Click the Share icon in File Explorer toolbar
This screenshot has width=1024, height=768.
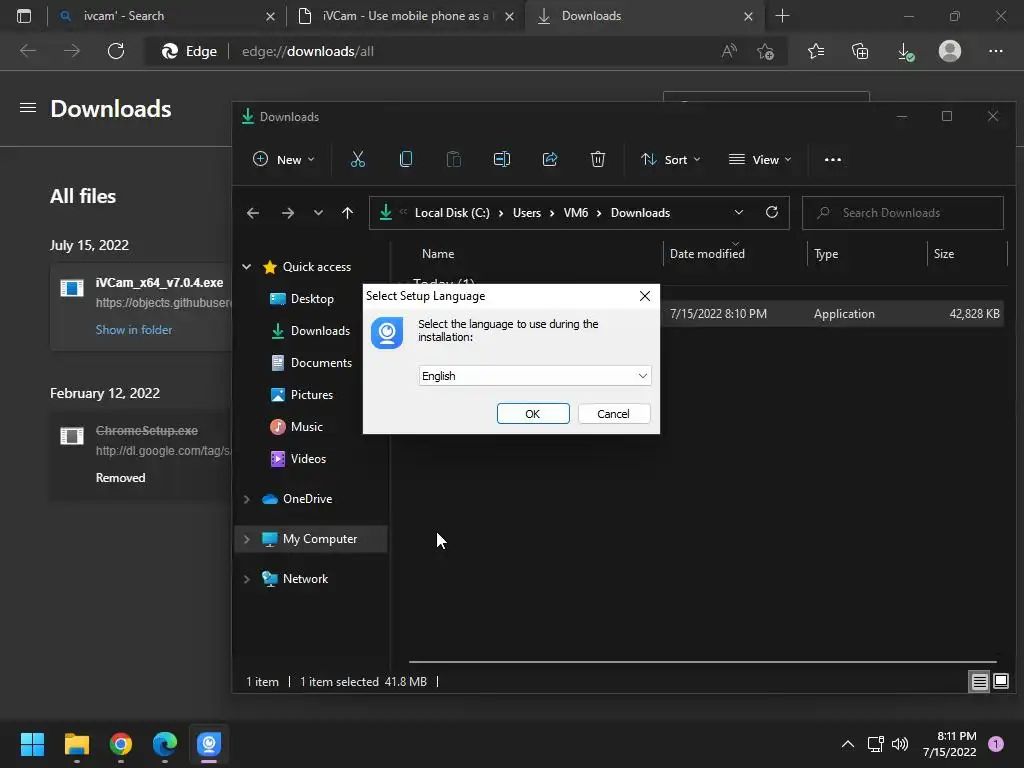550,159
